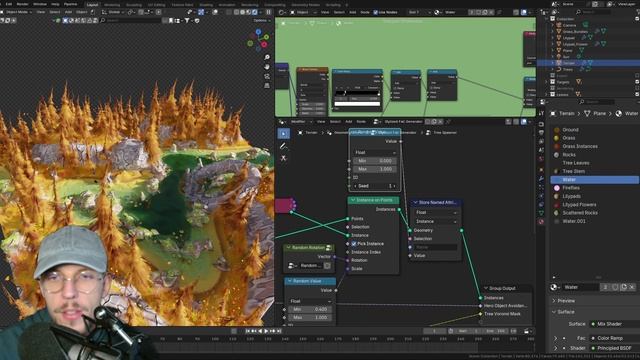The image size is (640, 360).
Task: Click the Trees curve icon in outliner
Action: point(559,69)
